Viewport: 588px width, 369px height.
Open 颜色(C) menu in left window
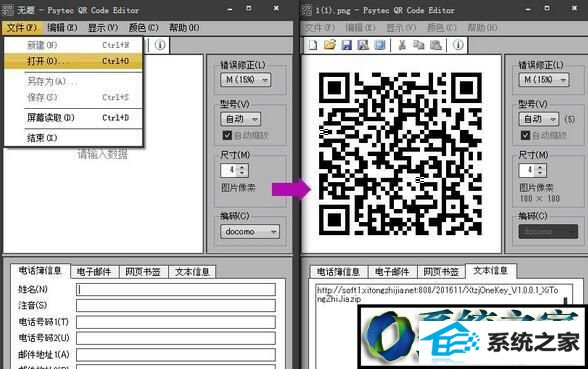[x=143, y=28]
